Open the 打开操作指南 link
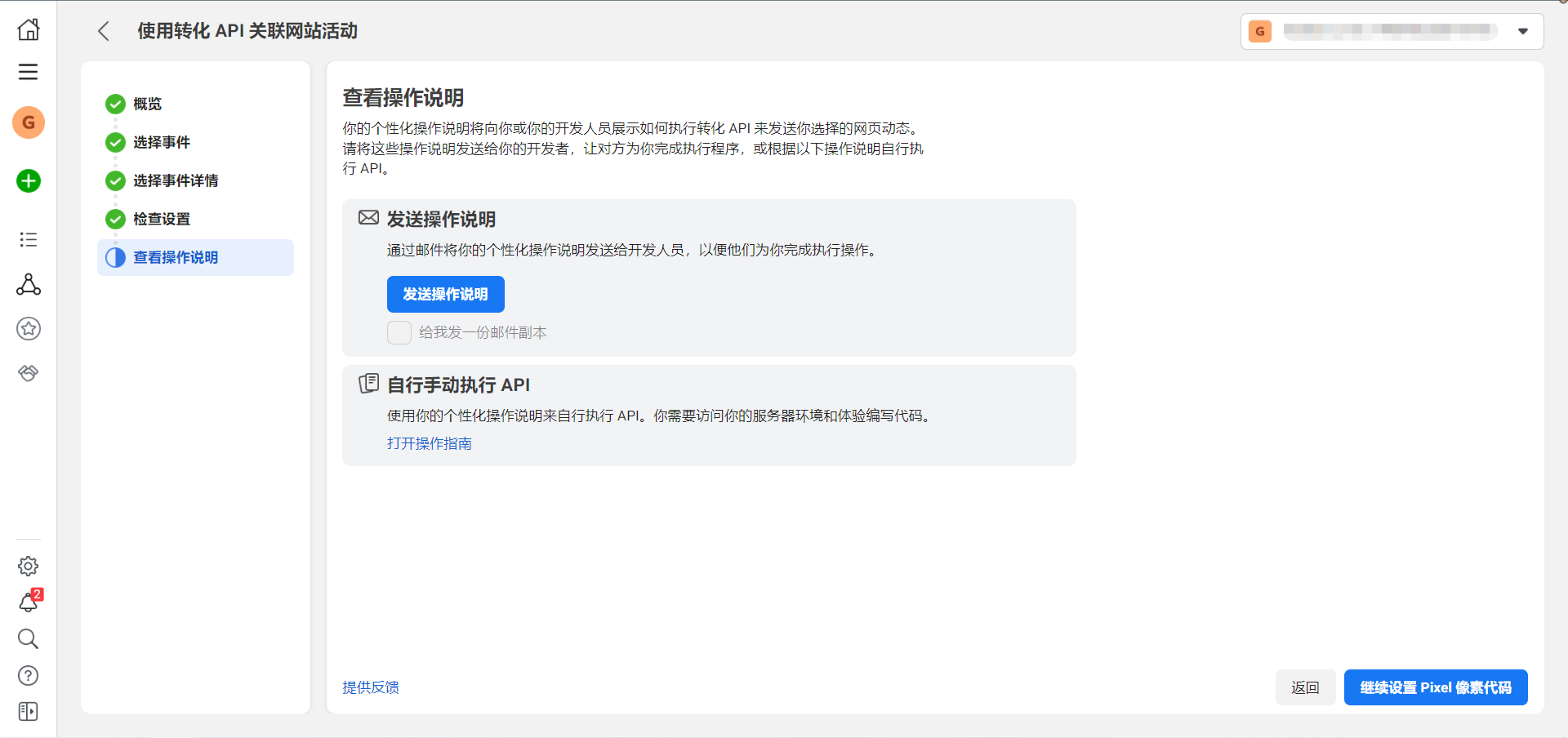The height and width of the screenshot is (738, 1568). [x=430, y=443]
